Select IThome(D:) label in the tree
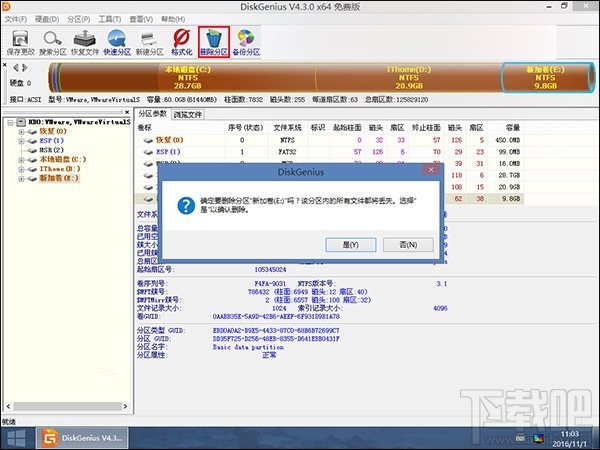Screen dimensions: 600x450 [x=60, y=169]
